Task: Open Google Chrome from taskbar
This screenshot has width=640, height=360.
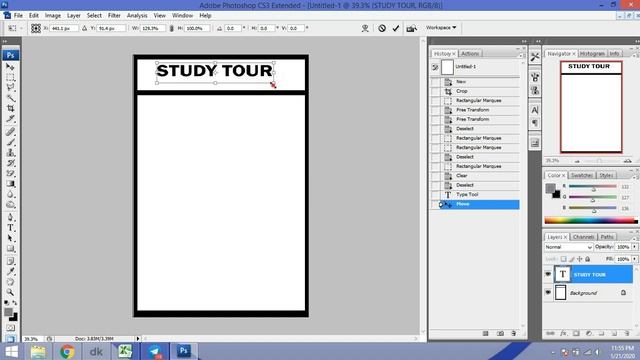Action: coord(67,351)
